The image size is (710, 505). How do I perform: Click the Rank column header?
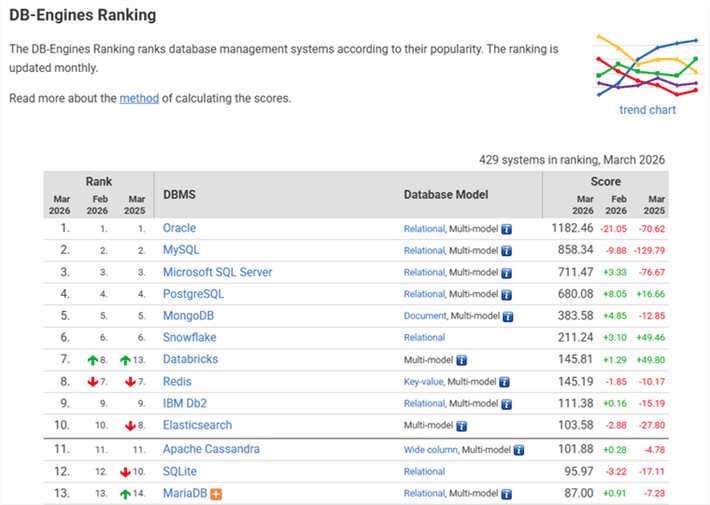click(x=99, y=181)
